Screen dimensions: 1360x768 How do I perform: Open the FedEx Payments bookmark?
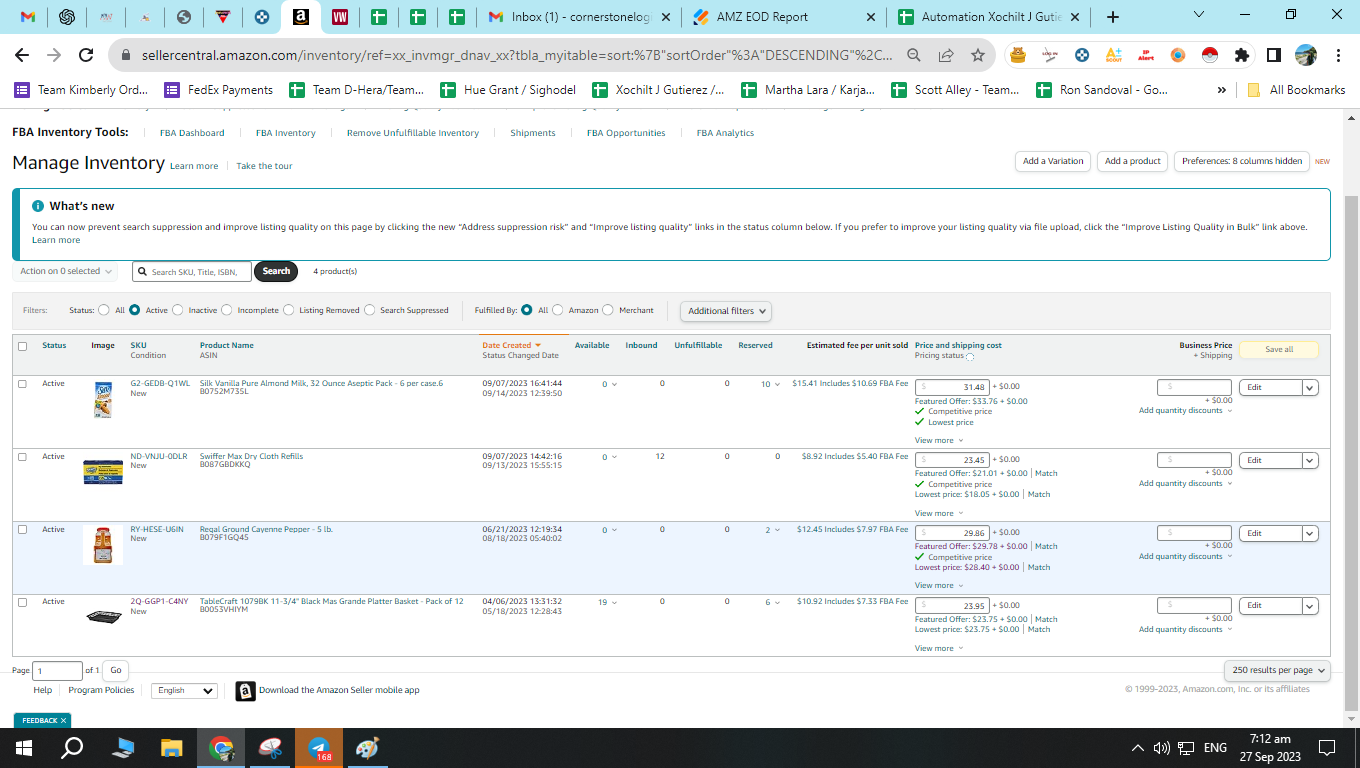[218, 90]
